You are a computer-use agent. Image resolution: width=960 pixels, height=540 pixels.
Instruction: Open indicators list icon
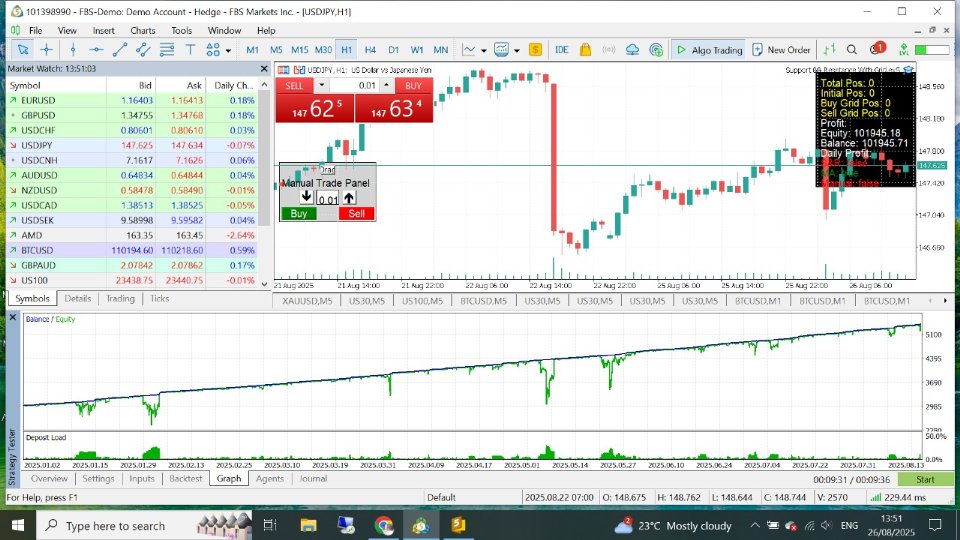[x=501, y=50]
